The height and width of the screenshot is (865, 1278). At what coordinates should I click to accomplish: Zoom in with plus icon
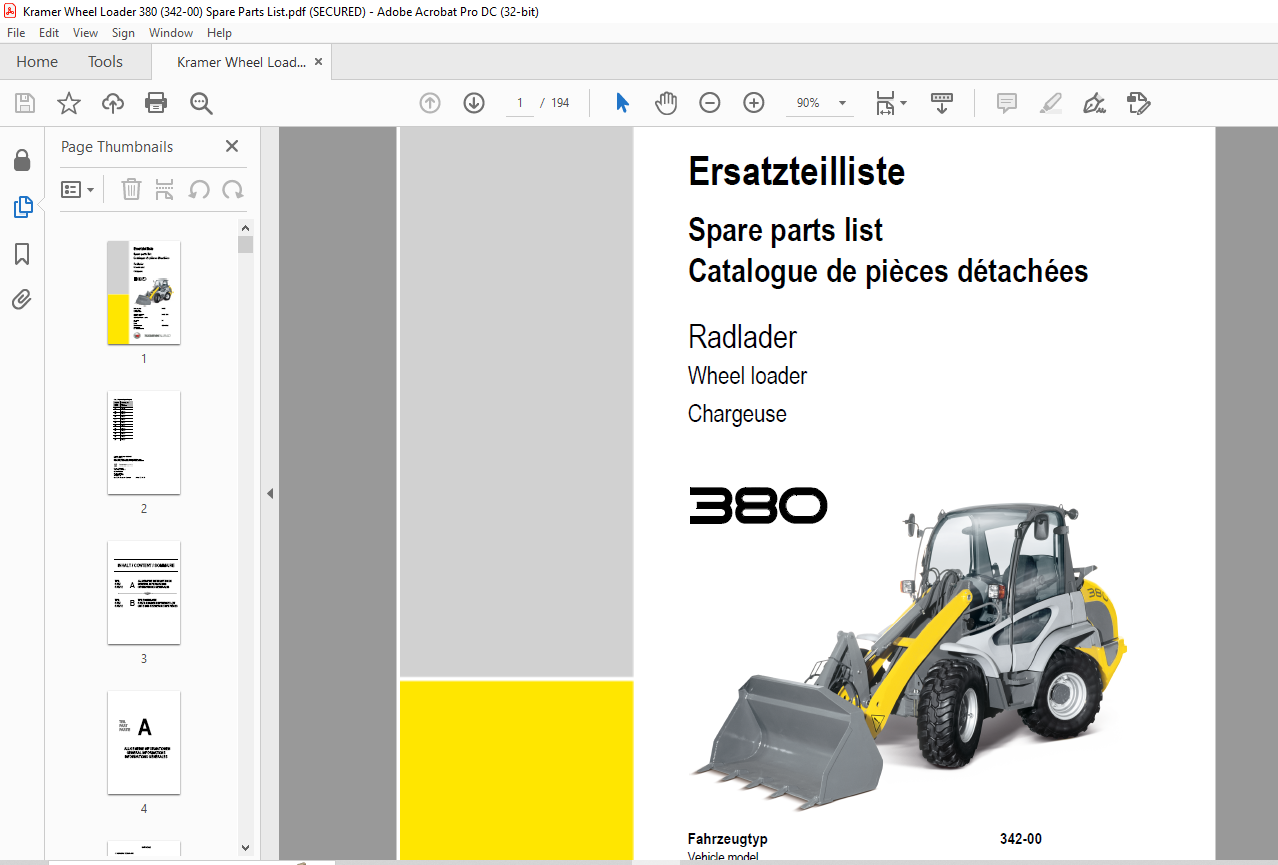[754, 103]
